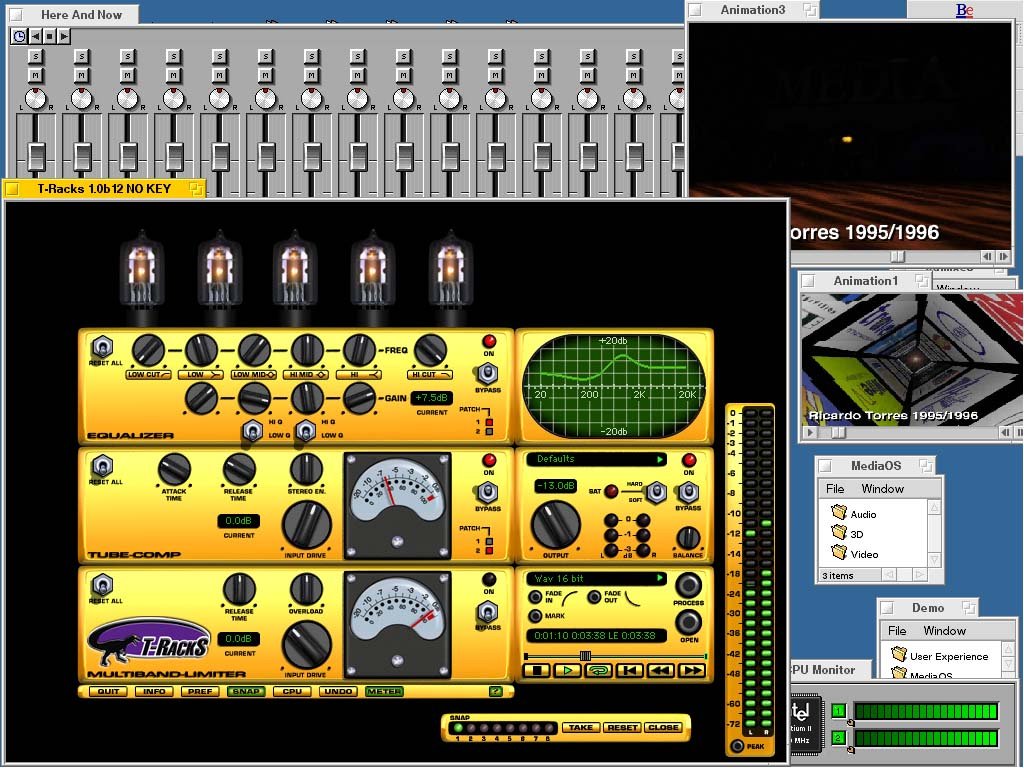Click the rewind icon in Here And Now toolbar
The height and width of the screenshot is (768, 1024).
click(x=35, y=37)
